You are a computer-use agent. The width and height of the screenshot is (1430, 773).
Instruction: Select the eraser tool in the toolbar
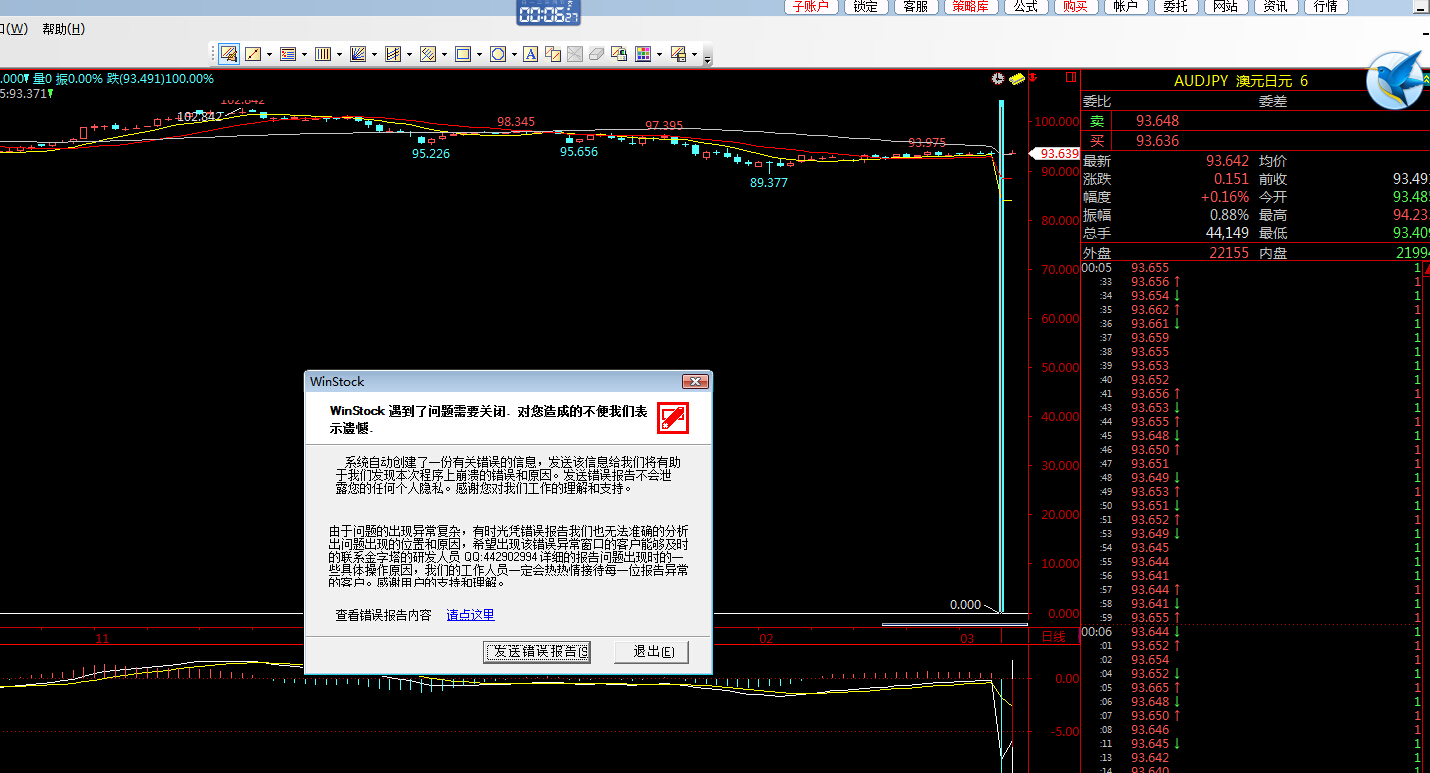pyautogui.click(x=596, y=54)
